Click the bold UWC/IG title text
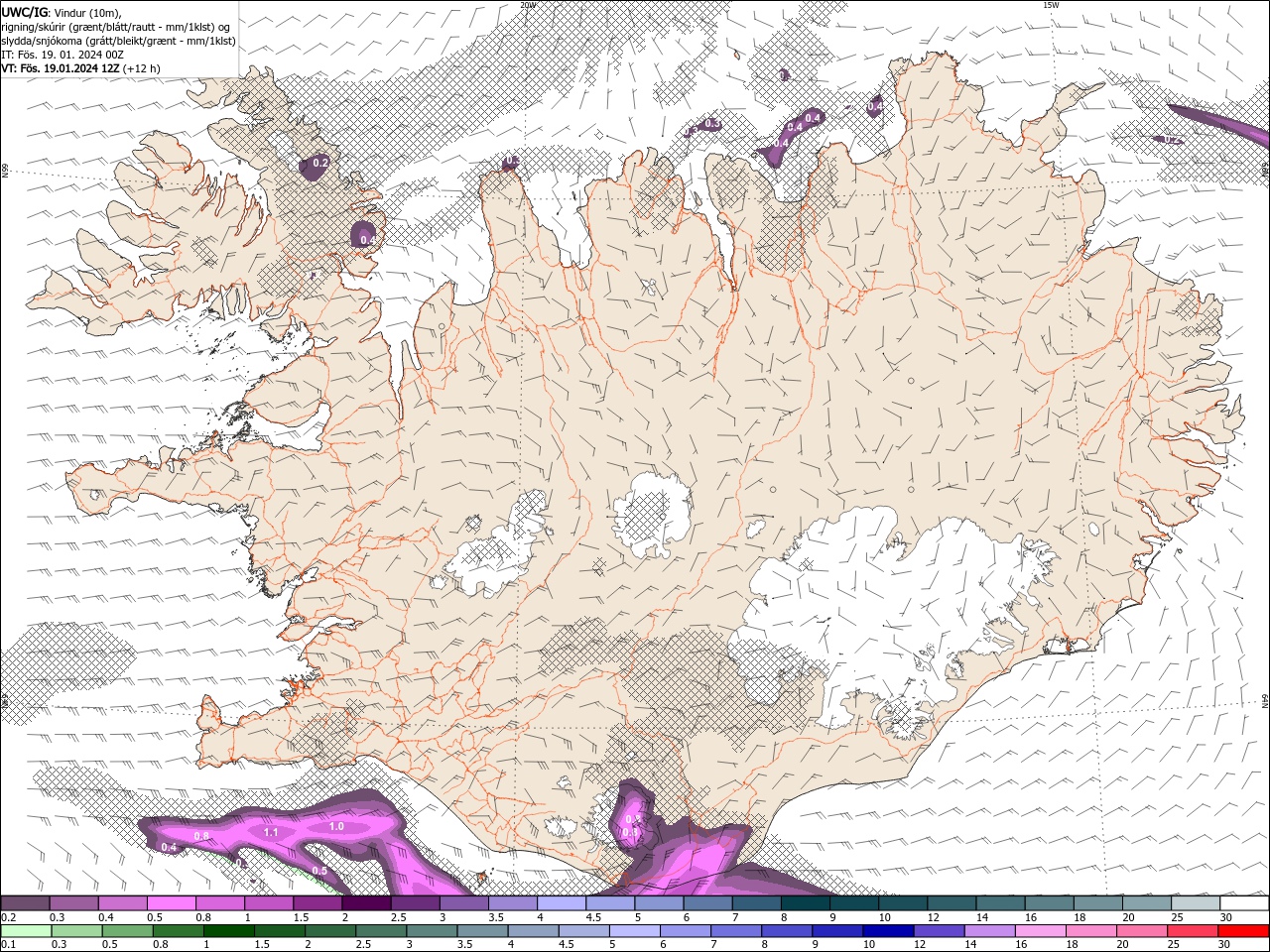 click(24, 12)
